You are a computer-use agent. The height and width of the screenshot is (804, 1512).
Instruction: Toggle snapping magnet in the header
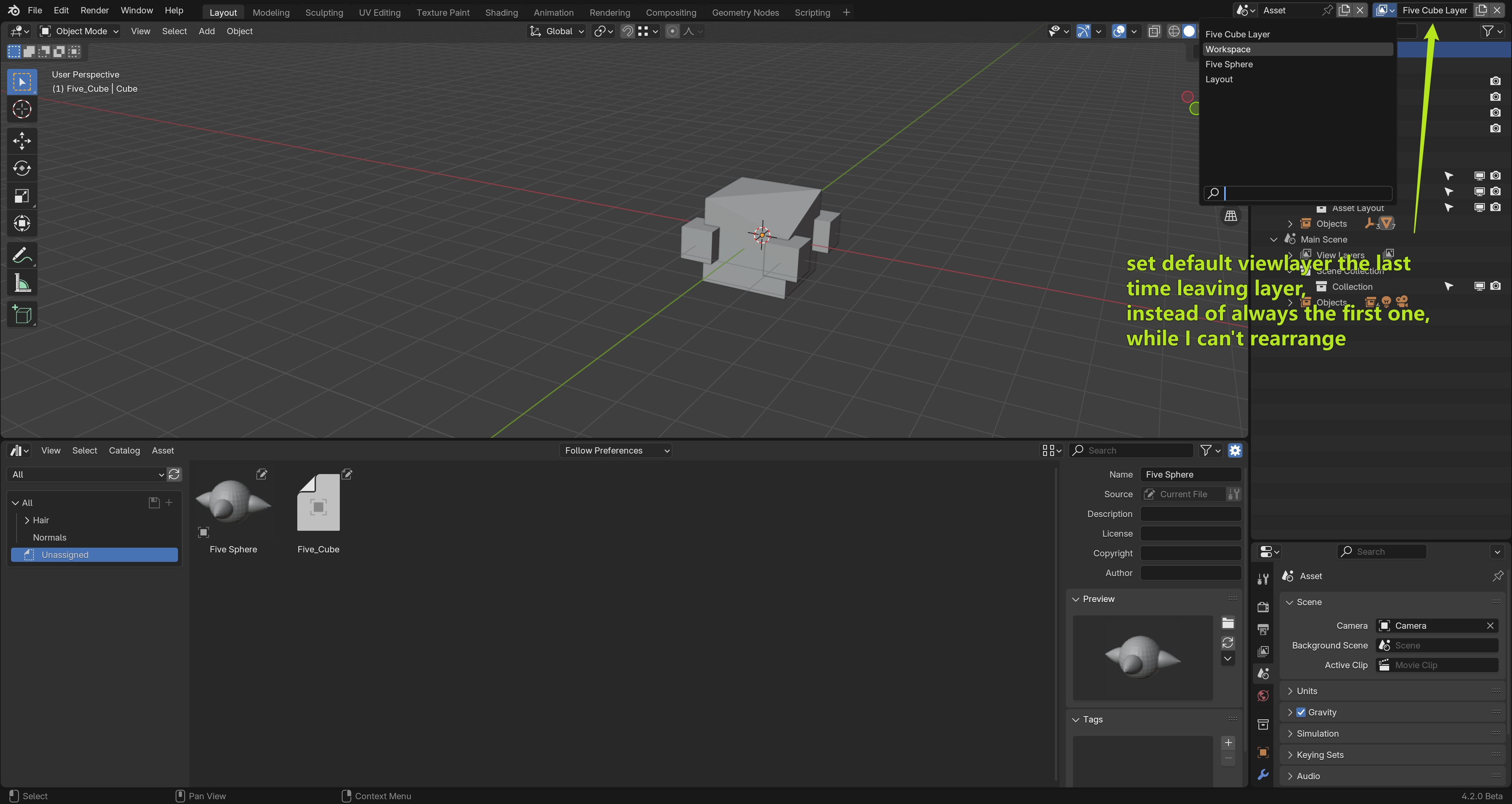(x=628, y=31)
